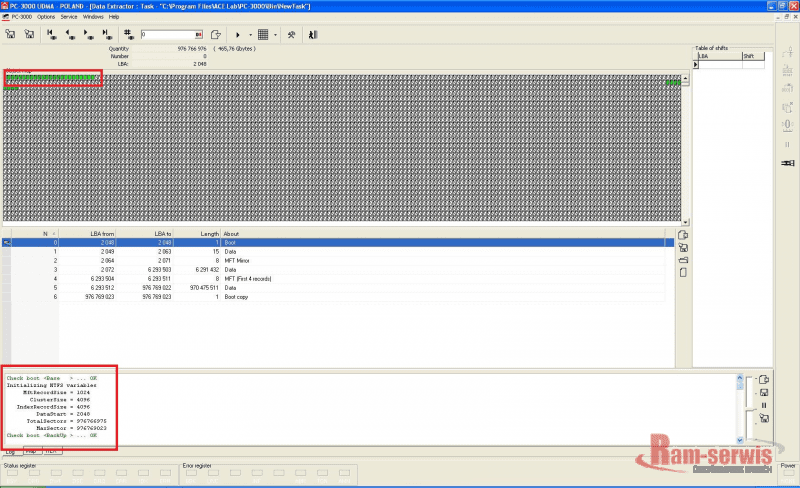Viewport: 800px width, 488px height.
Task: Expand the grid view dropdown arrow
Action: pyautogui.click(x=276, y=34)
